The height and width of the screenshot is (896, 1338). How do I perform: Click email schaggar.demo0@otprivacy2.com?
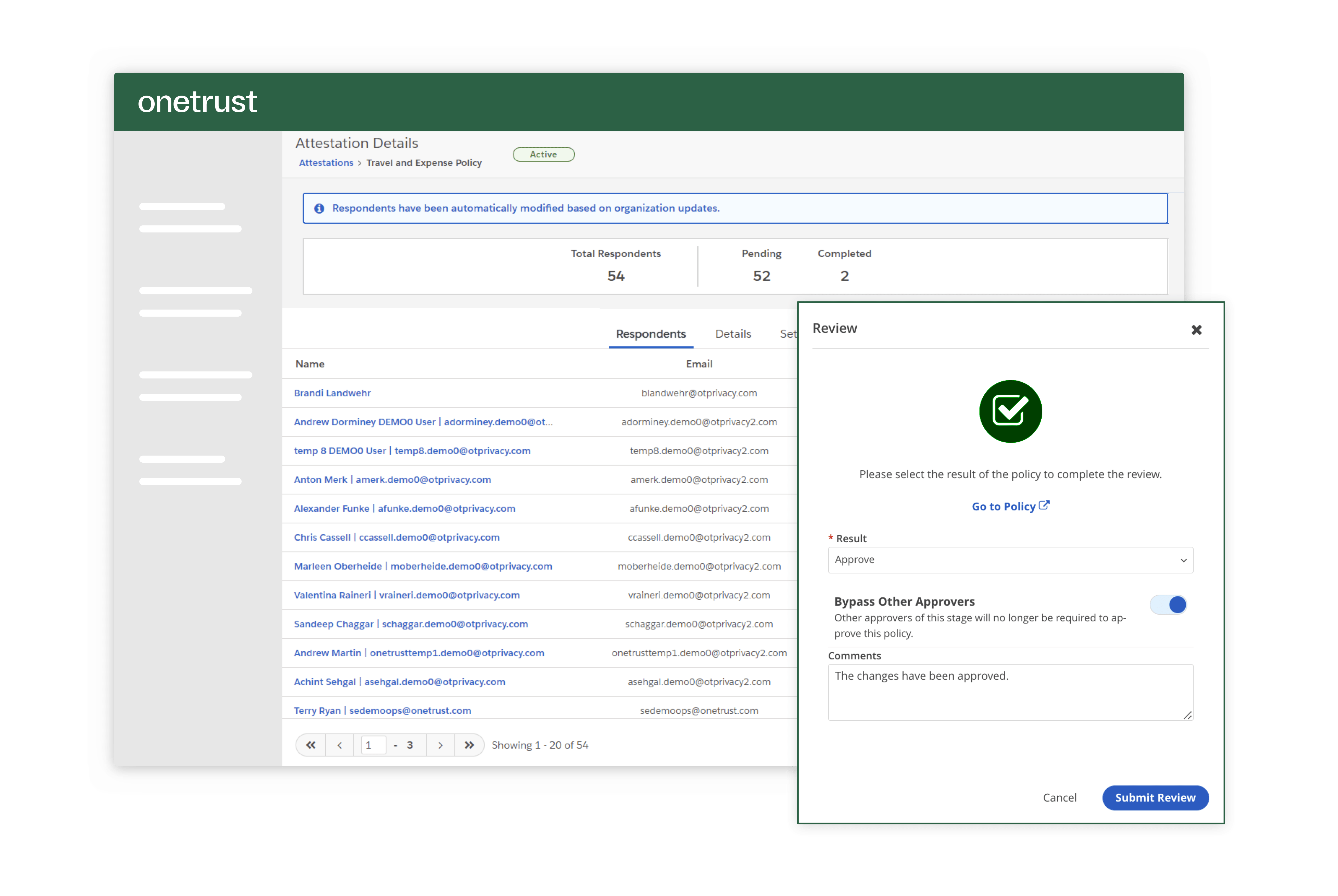(x=699, y=624)
